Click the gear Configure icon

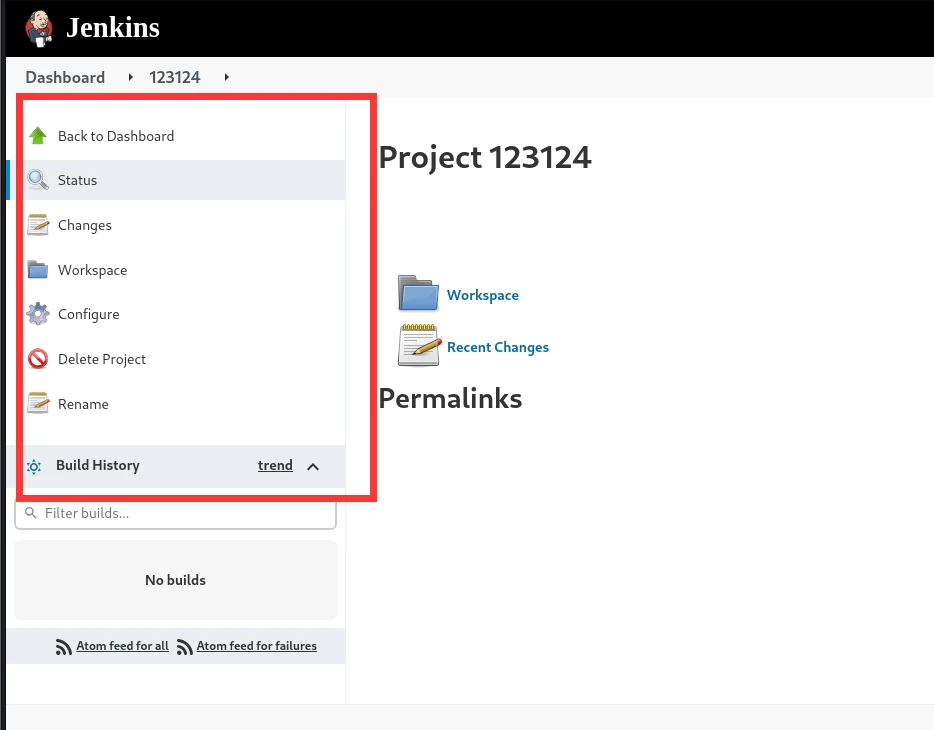pos(38,314)
